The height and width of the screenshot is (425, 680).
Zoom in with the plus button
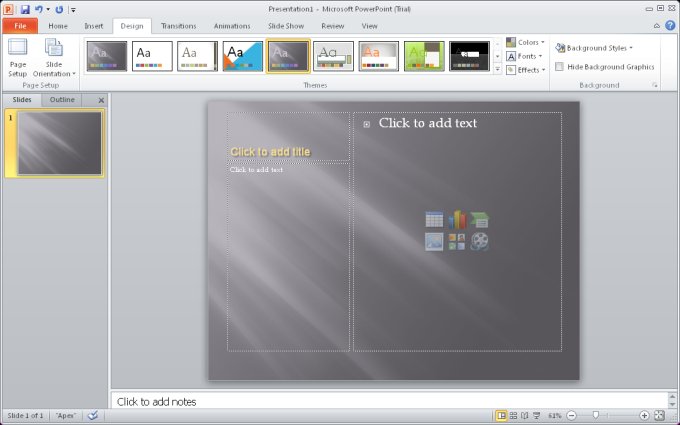pyautogui.click(x=644, y=415)
